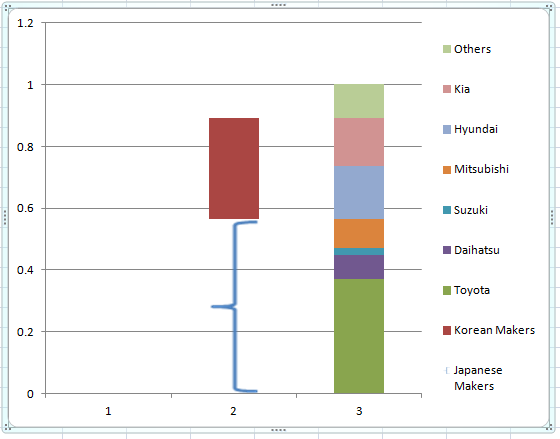Viewport: 560px width, 439px height.
Task: Click the Mitsubishi legend swatch
Action: [x=447, y=170]
